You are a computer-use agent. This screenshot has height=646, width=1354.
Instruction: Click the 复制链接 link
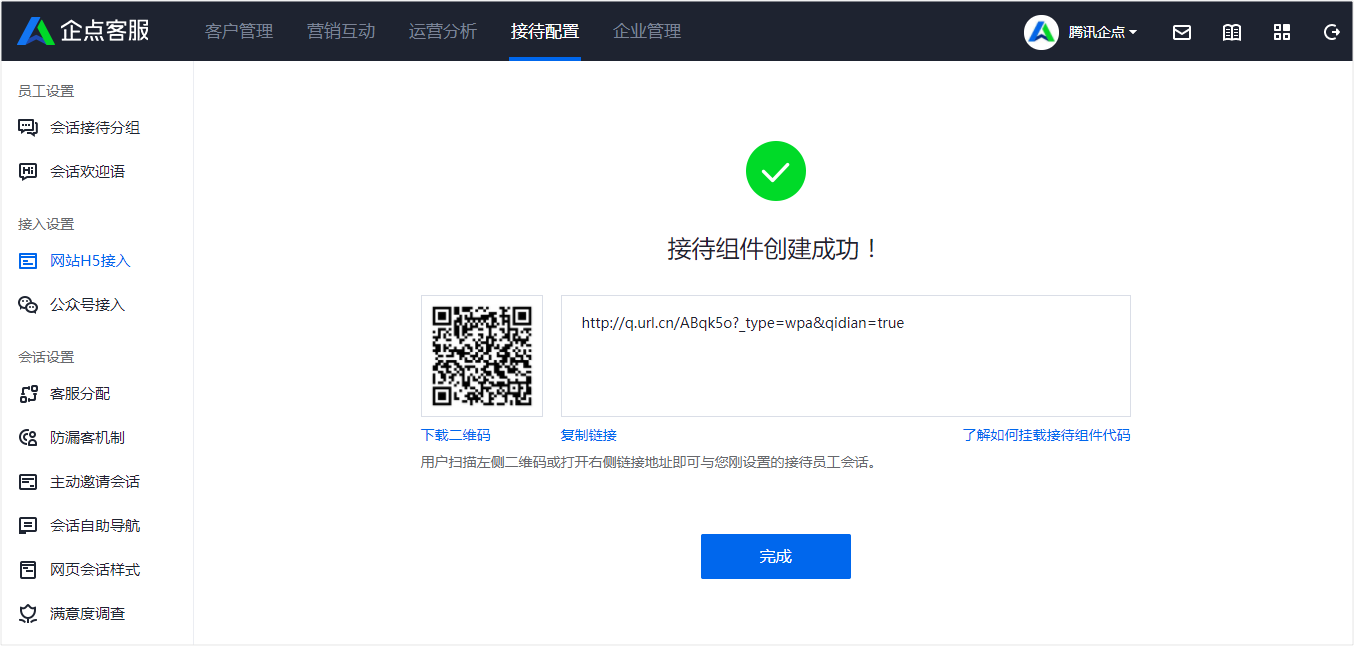click(x=589, y=435)
